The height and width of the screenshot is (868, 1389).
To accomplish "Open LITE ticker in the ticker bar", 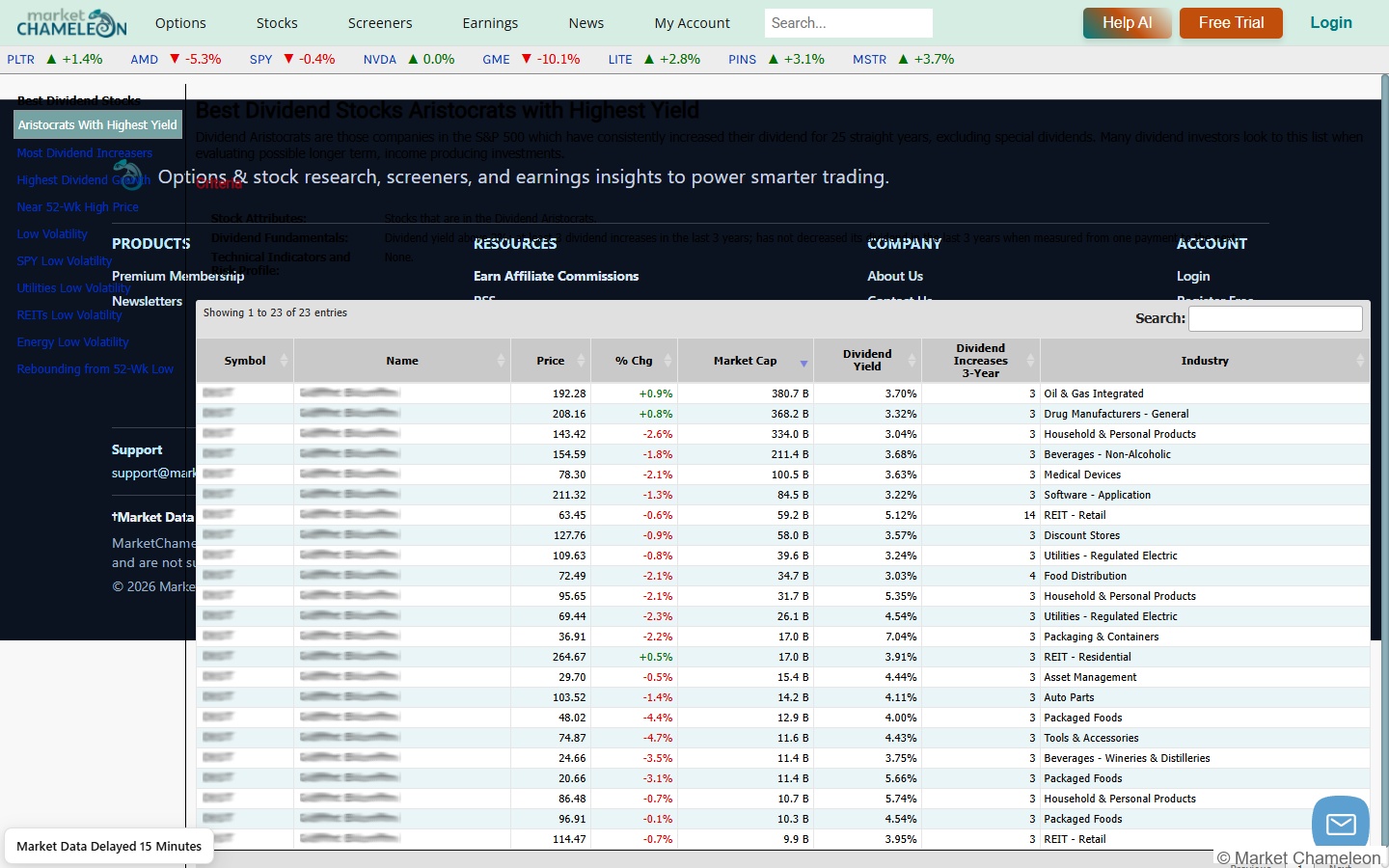I will point(620,60).
